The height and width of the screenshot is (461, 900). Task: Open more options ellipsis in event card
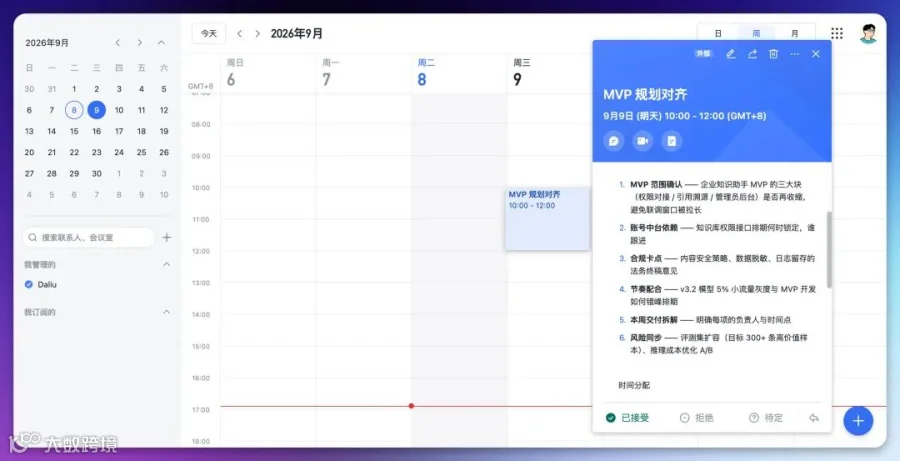[794, 54]
